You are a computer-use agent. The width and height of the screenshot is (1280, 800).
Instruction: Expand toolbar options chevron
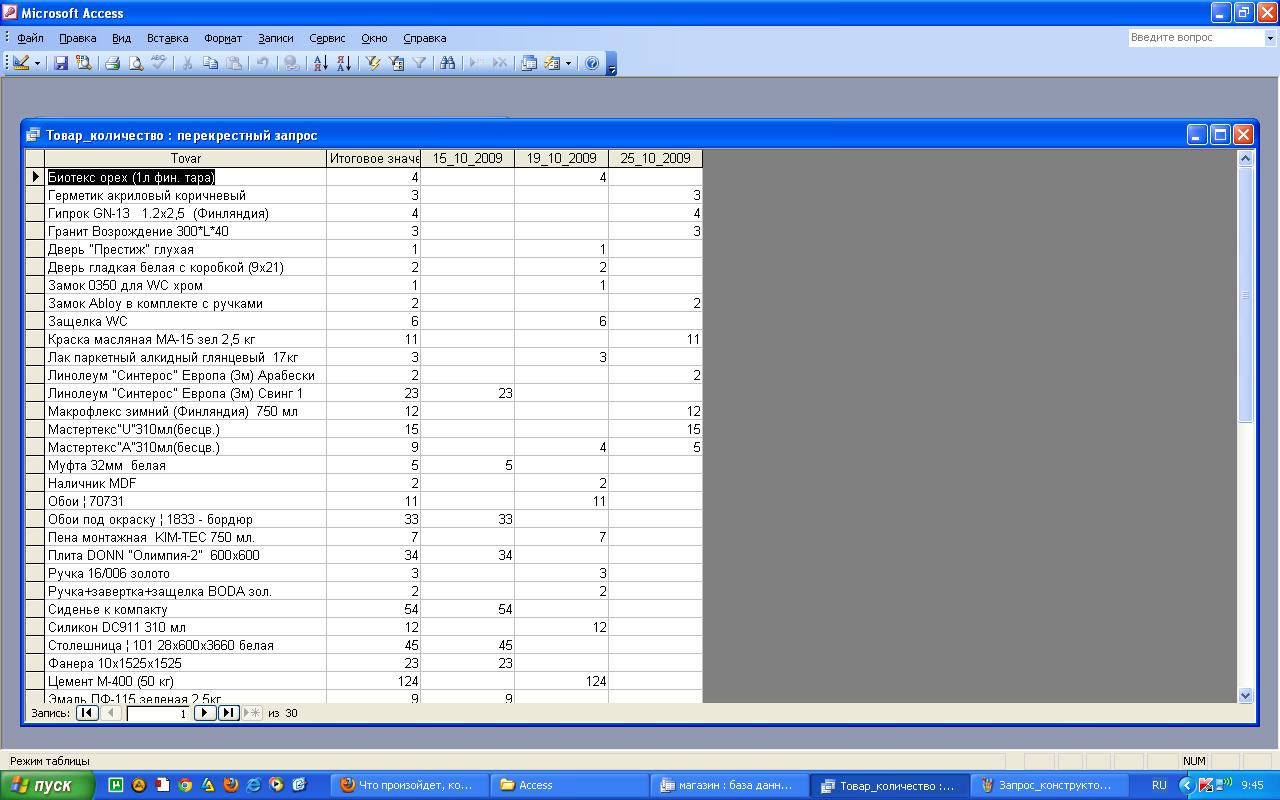point(611,64)
